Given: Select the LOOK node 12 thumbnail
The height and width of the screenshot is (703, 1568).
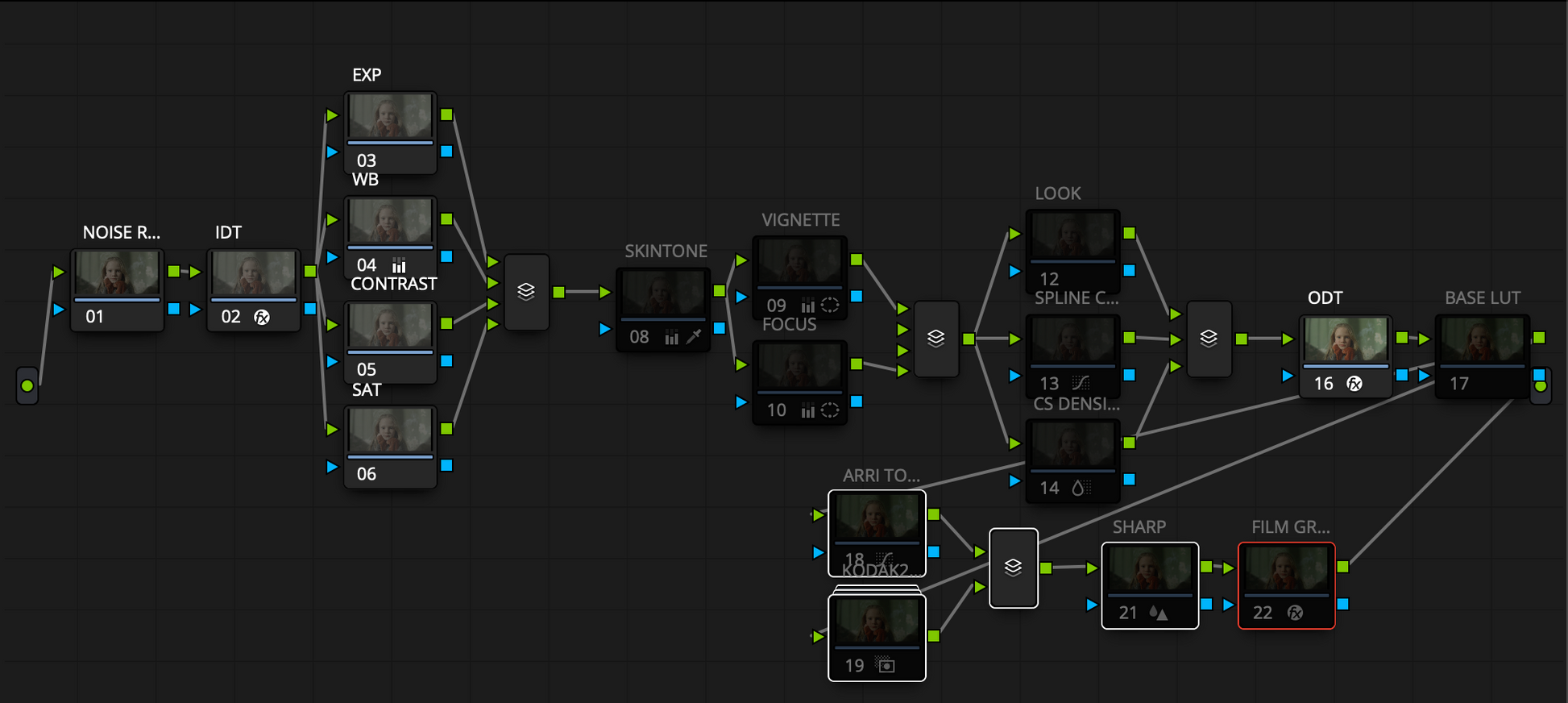Looking at the screenshot, I should point(1072,235).
